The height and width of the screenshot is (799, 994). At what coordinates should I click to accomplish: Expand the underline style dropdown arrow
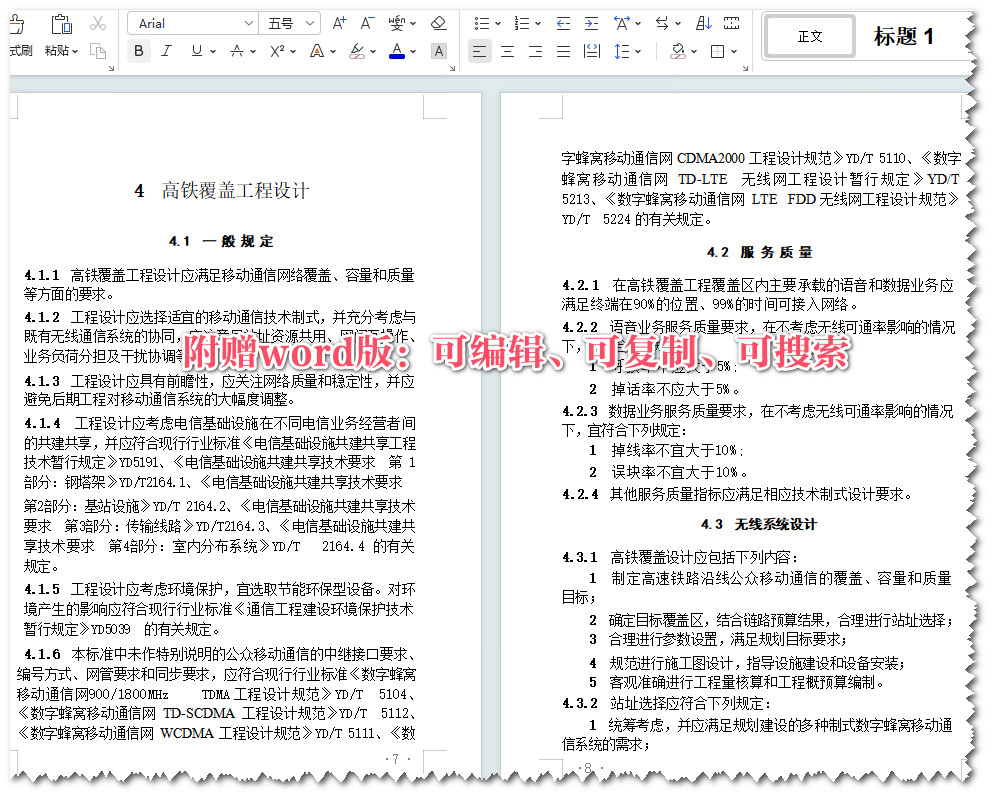(x=212, y=50)
